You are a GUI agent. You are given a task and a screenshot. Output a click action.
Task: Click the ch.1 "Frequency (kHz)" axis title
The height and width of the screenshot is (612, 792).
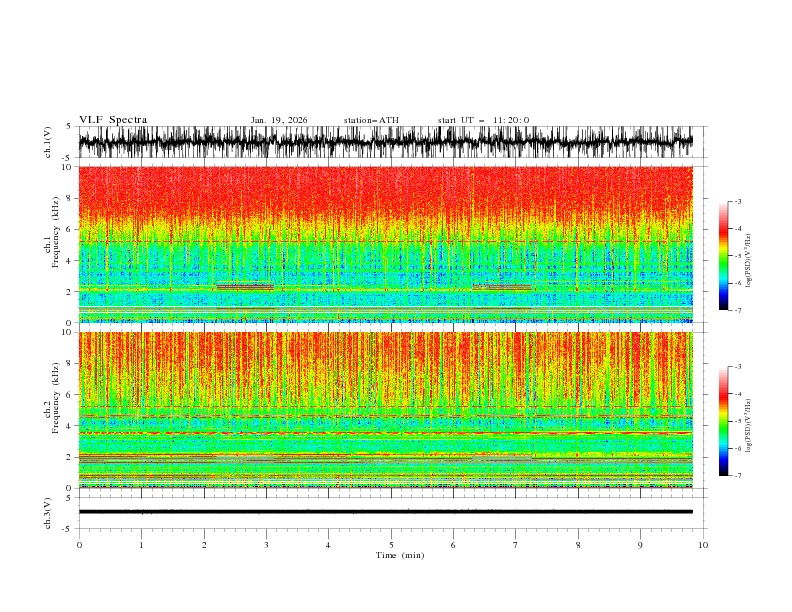point(55,233)
